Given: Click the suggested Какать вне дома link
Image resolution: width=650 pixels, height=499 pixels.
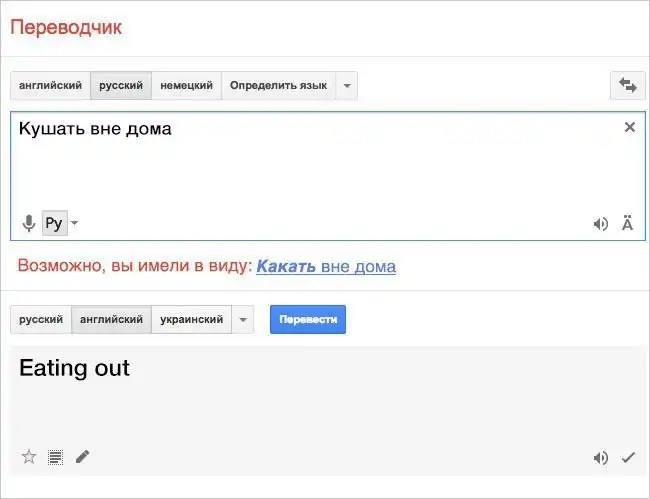Looking at the screenshot, I should (326, 266).
